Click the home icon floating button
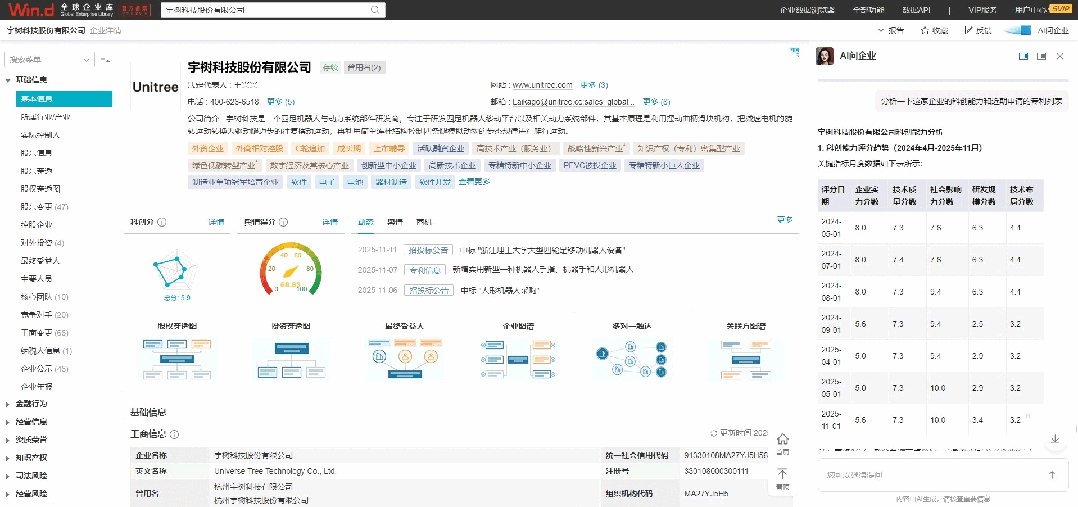Screen dimensions: 1078x507 [x=782, y=440]
